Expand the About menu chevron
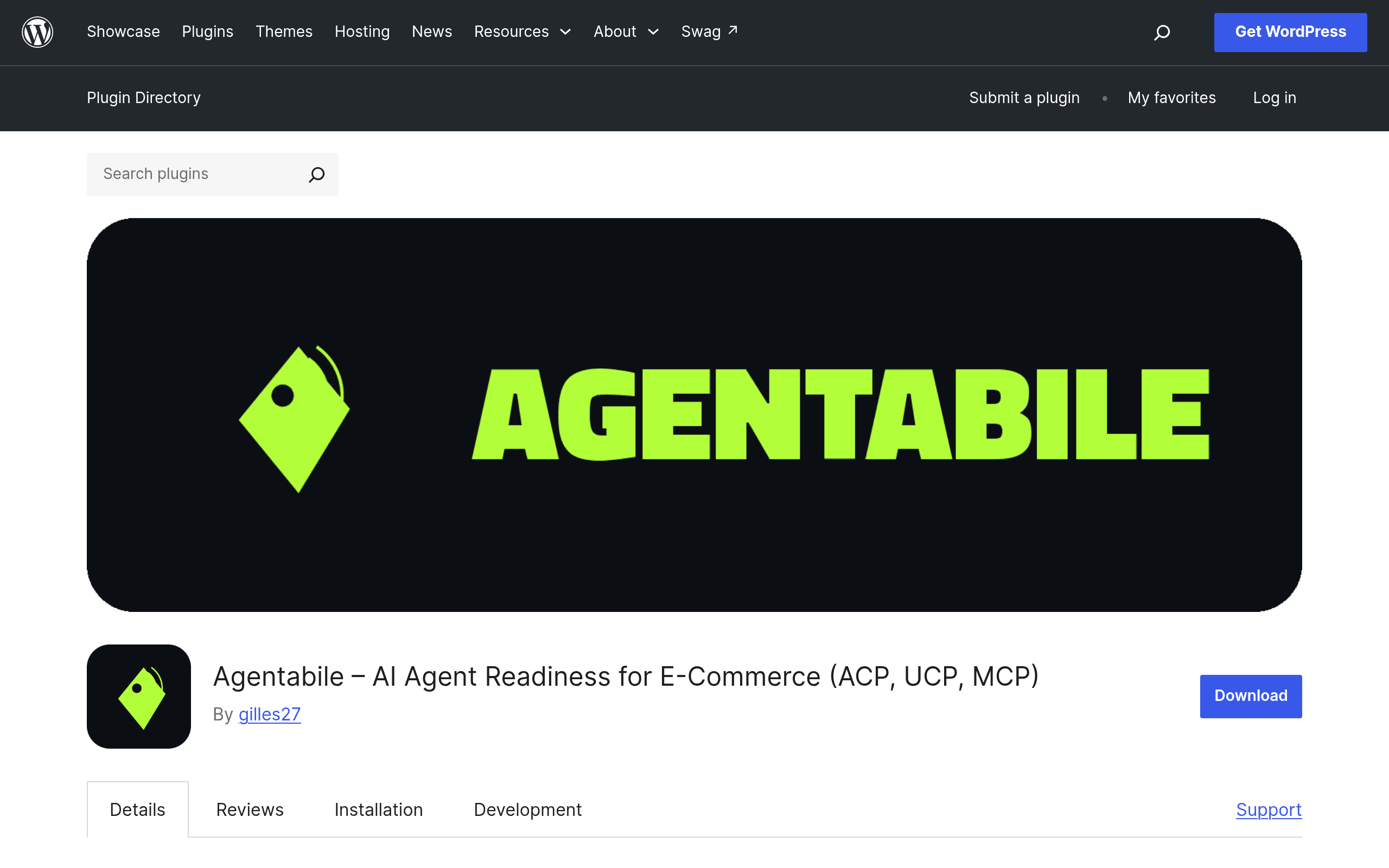The height and width of the screenshot is (868, 1389). pos(653,32)
